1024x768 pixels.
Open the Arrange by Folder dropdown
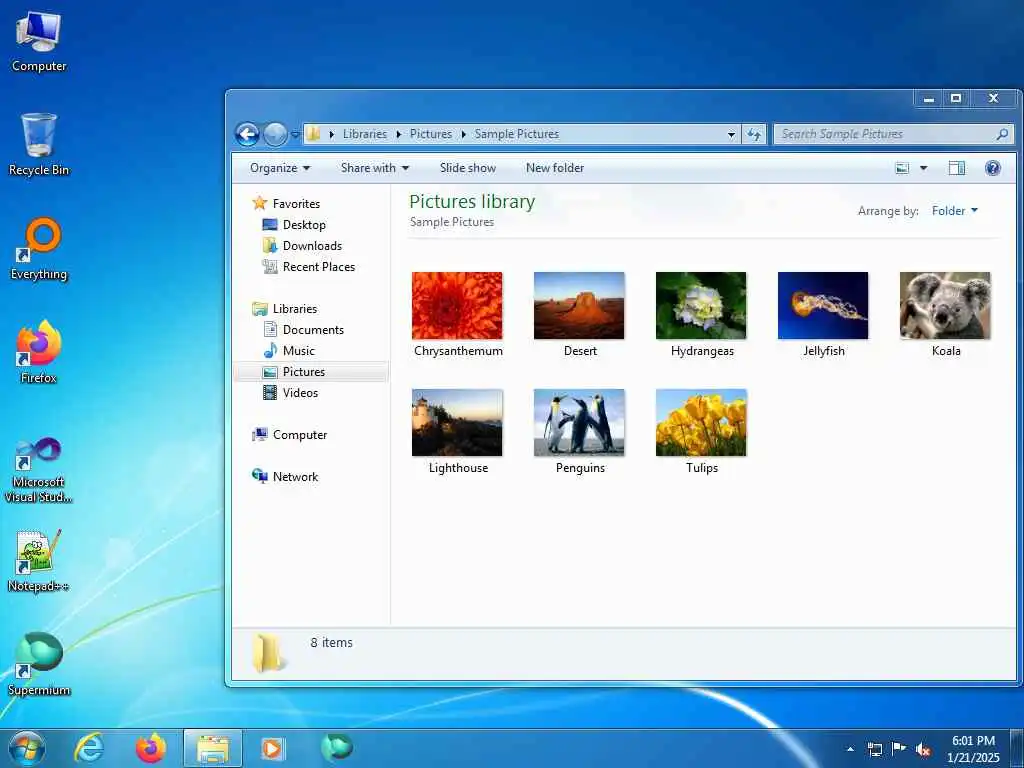click(x=955, y=211)
